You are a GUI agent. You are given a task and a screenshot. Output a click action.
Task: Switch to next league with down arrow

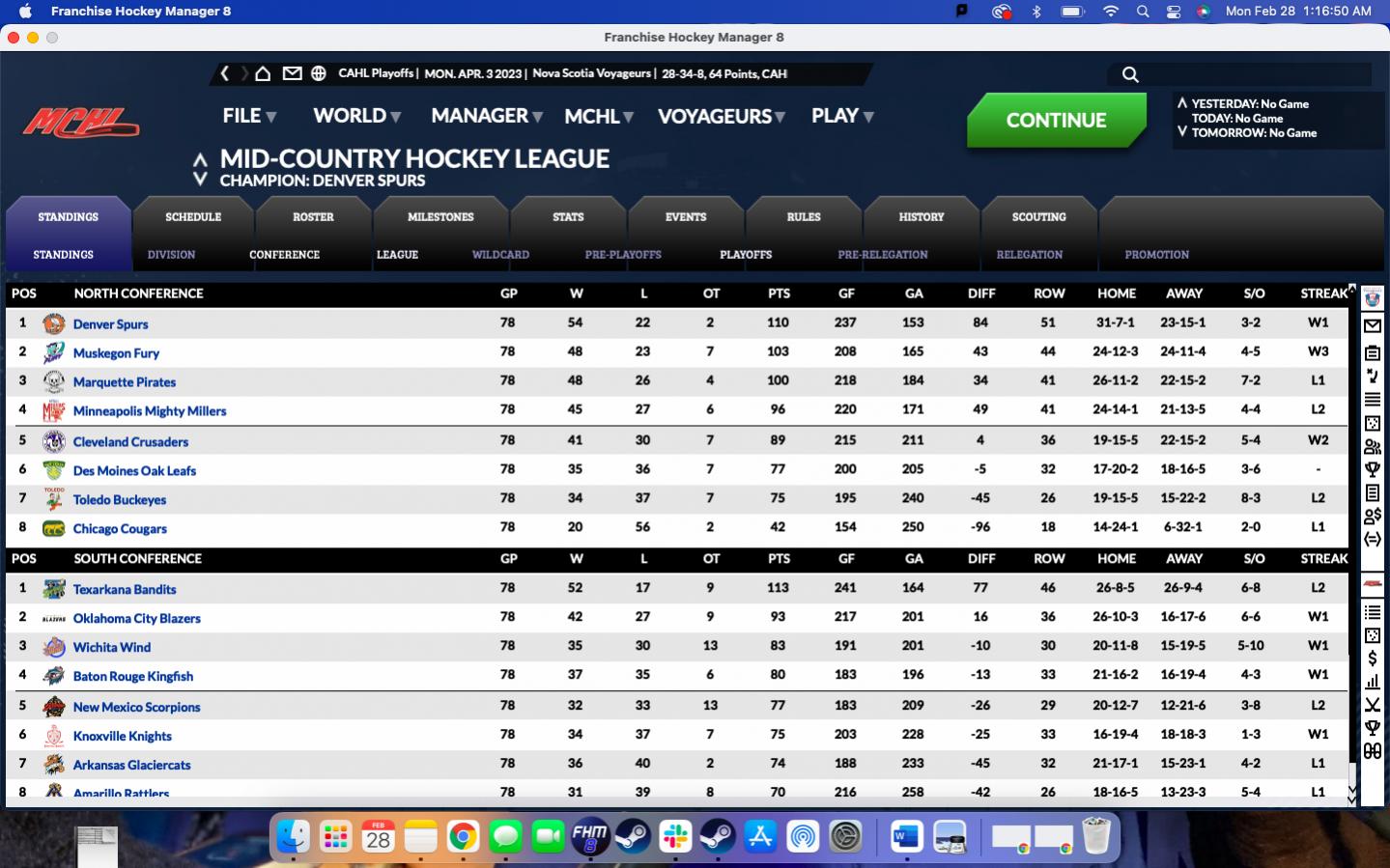[x=200, y=180]
